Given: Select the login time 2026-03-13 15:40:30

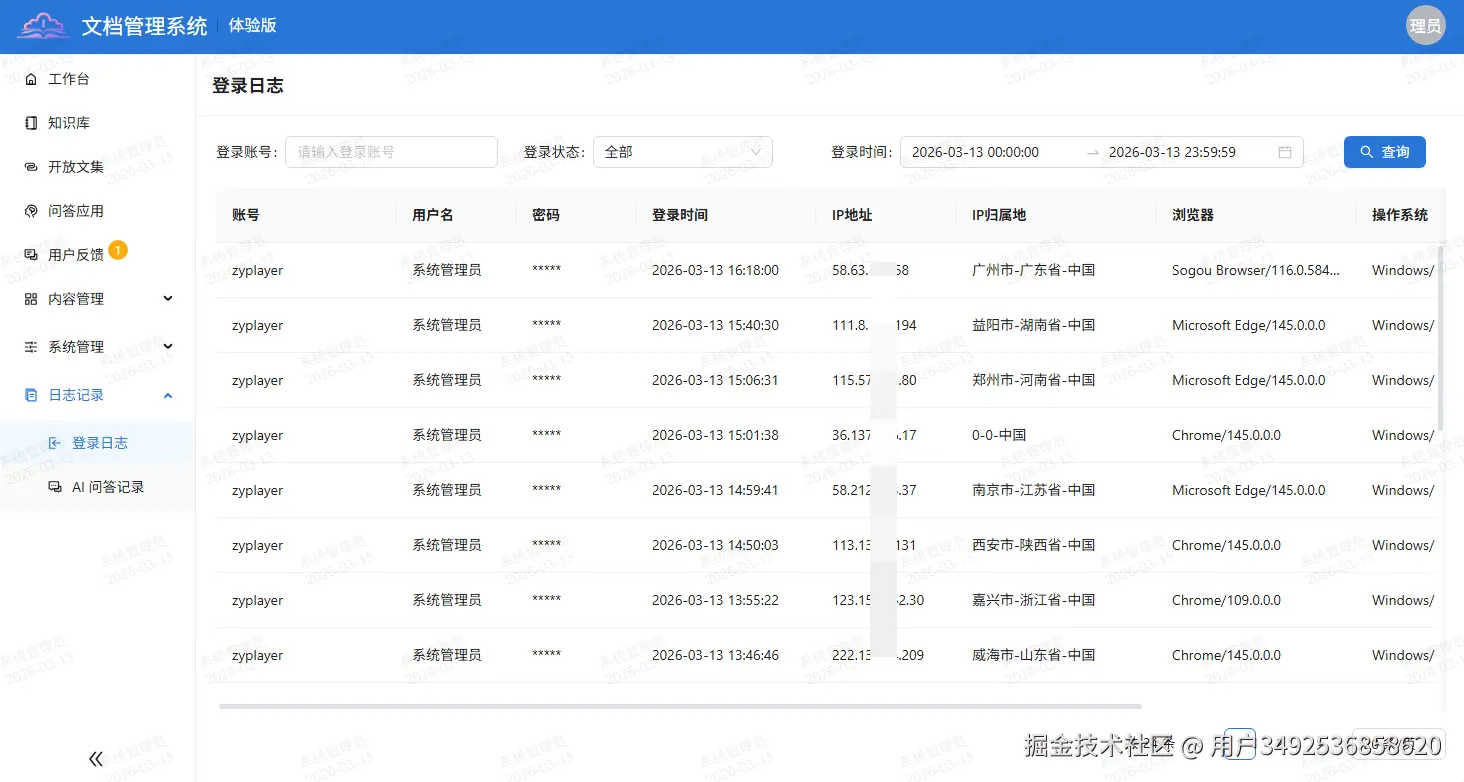Looking at the screenshot, I should [x=715, y=325].
